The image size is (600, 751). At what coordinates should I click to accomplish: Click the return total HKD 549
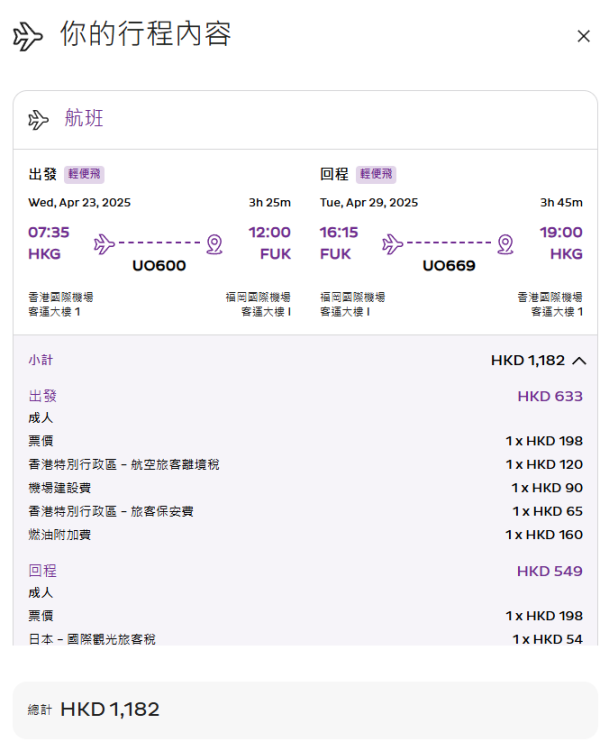[550, 571]
